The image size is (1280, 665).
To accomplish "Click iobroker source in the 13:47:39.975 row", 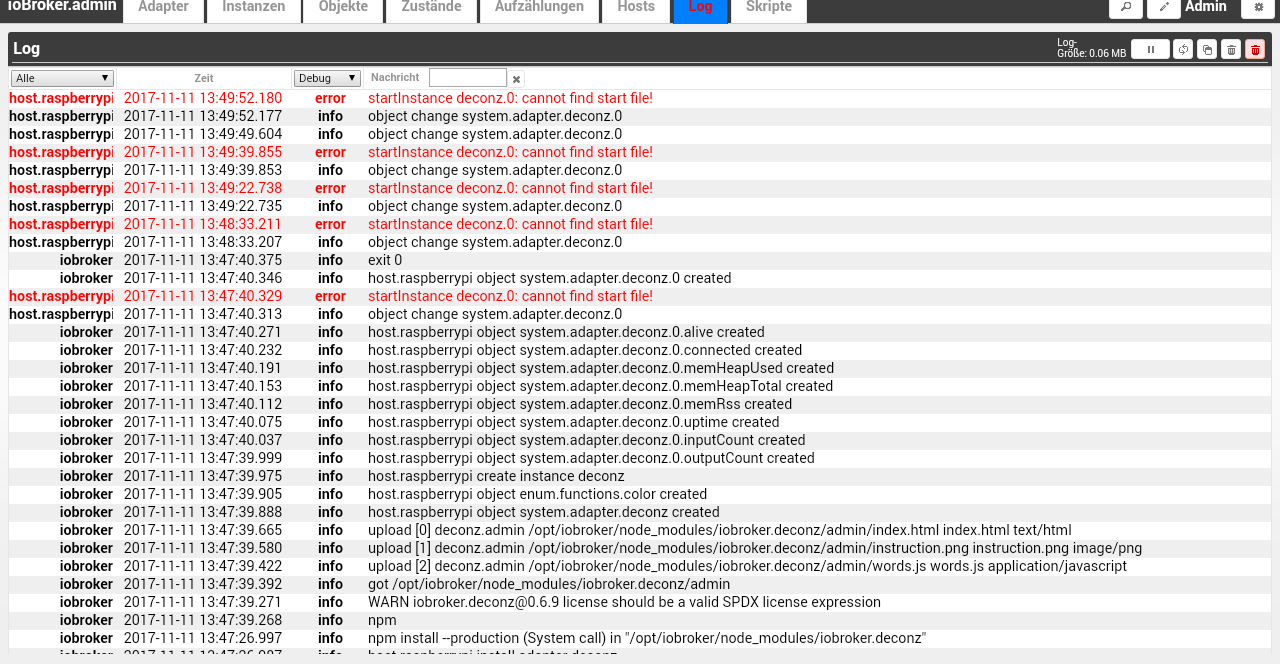I will click(x=86, y=476).
